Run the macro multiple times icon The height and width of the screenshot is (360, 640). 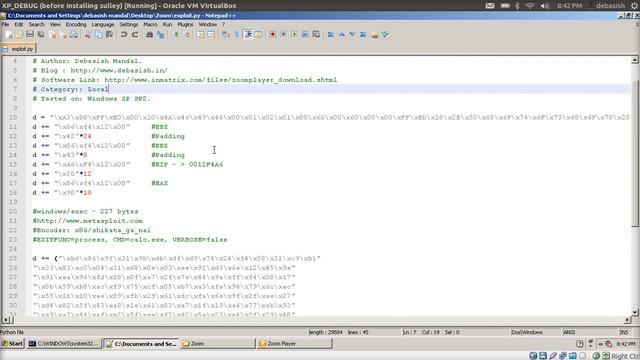coord(305,35)
